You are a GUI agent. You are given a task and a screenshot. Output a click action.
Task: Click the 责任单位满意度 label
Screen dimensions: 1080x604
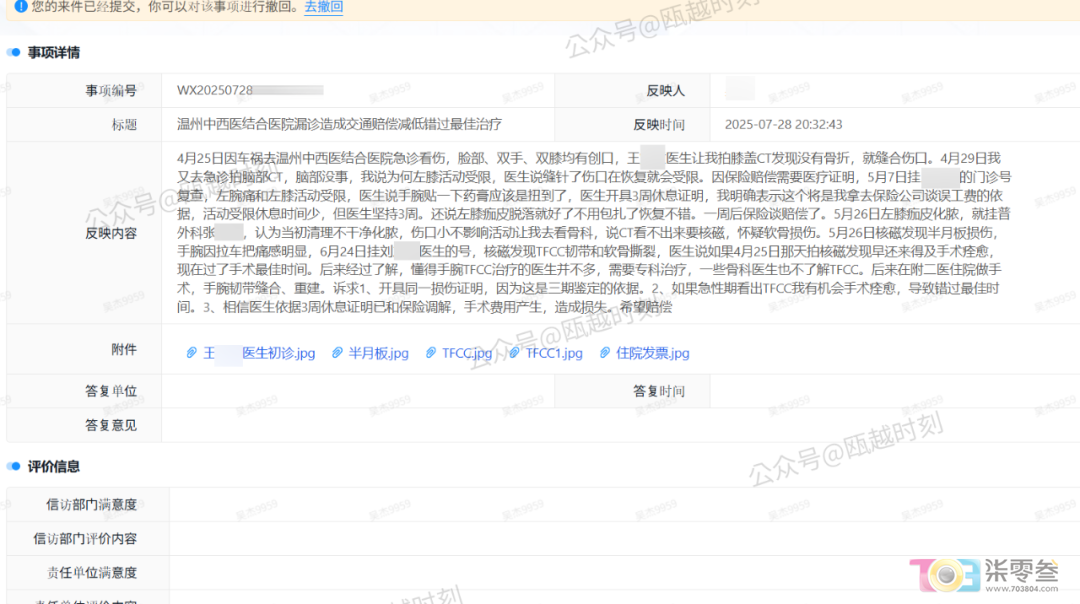pyautogui.click(x=92, y=573)
